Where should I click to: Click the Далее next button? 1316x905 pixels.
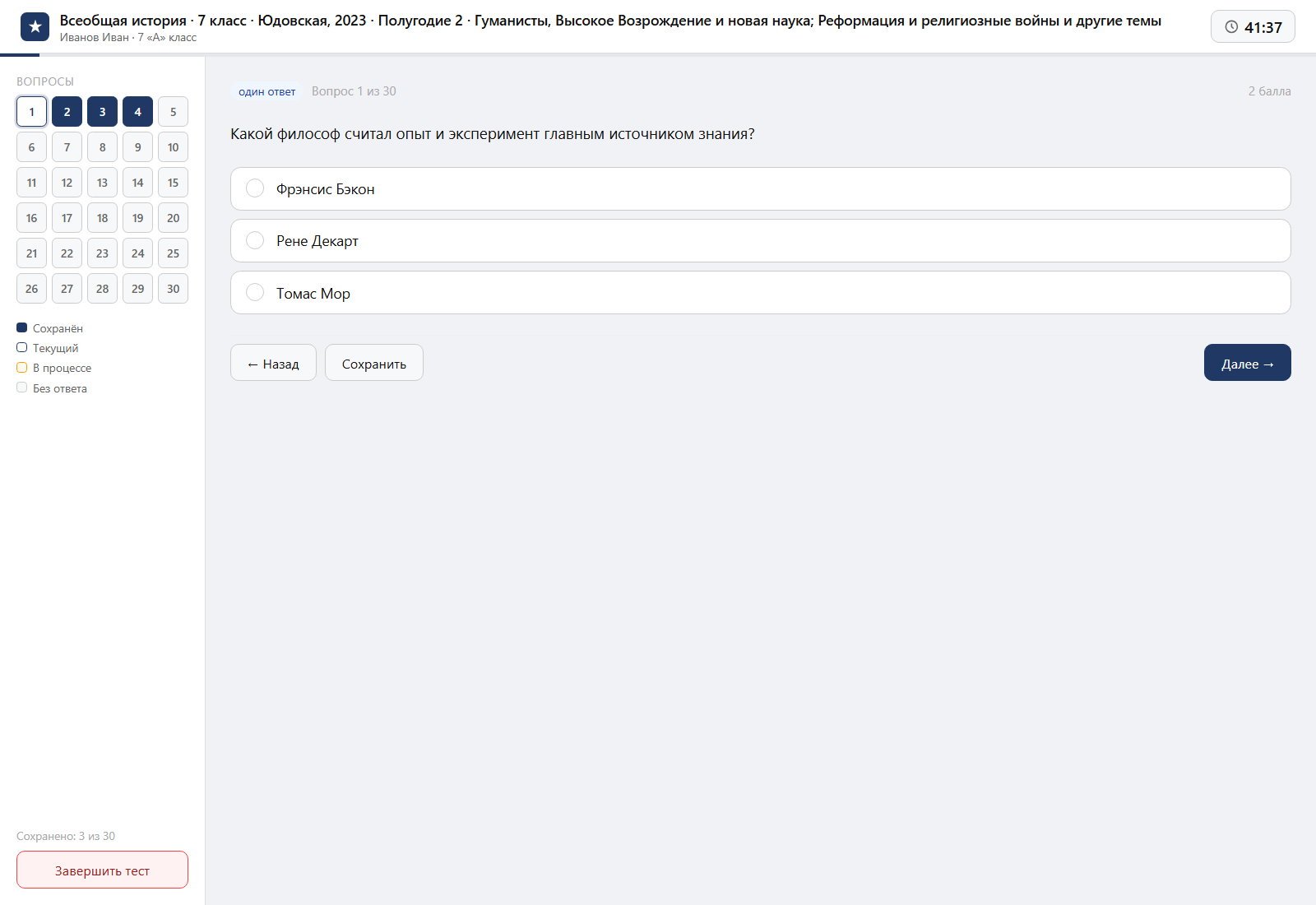1247,363
